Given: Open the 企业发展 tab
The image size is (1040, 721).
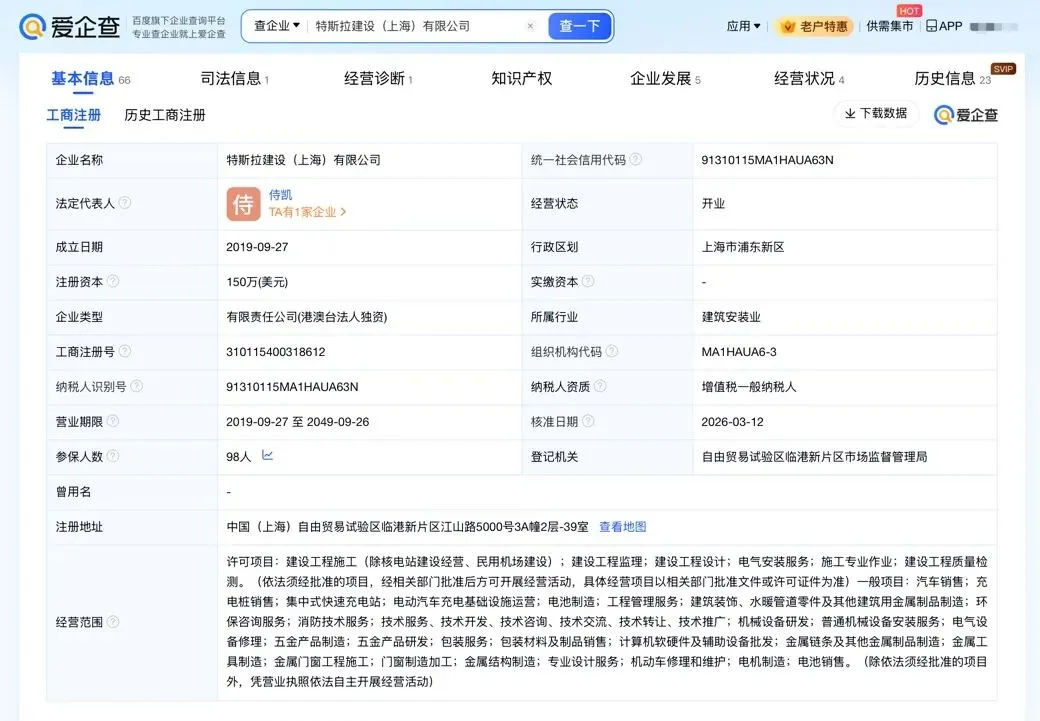Looking at the screenshot, I should click(665, 79).
